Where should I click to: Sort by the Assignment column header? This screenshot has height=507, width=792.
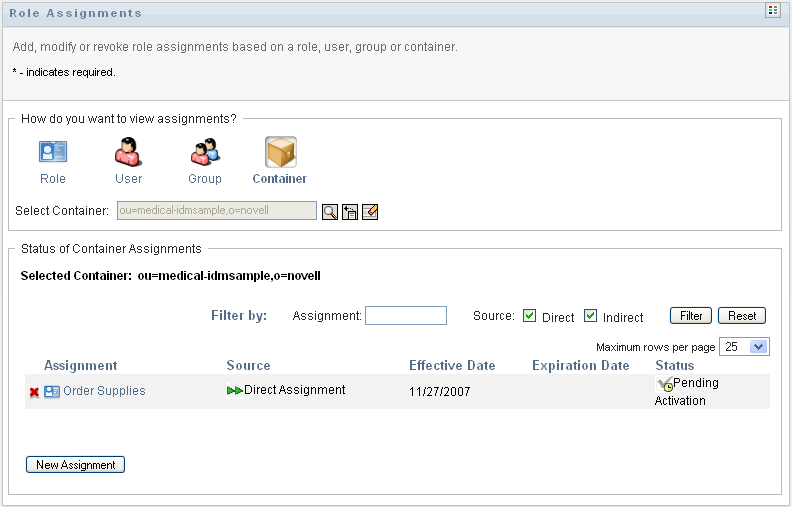point(81,365)
